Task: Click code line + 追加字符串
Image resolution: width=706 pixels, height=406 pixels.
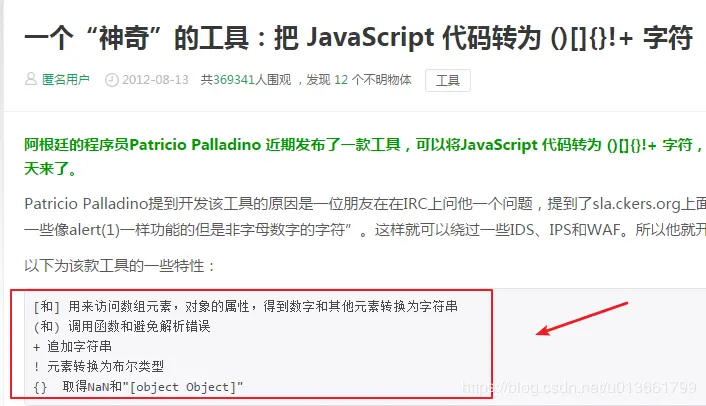Action: coord(72,347)
